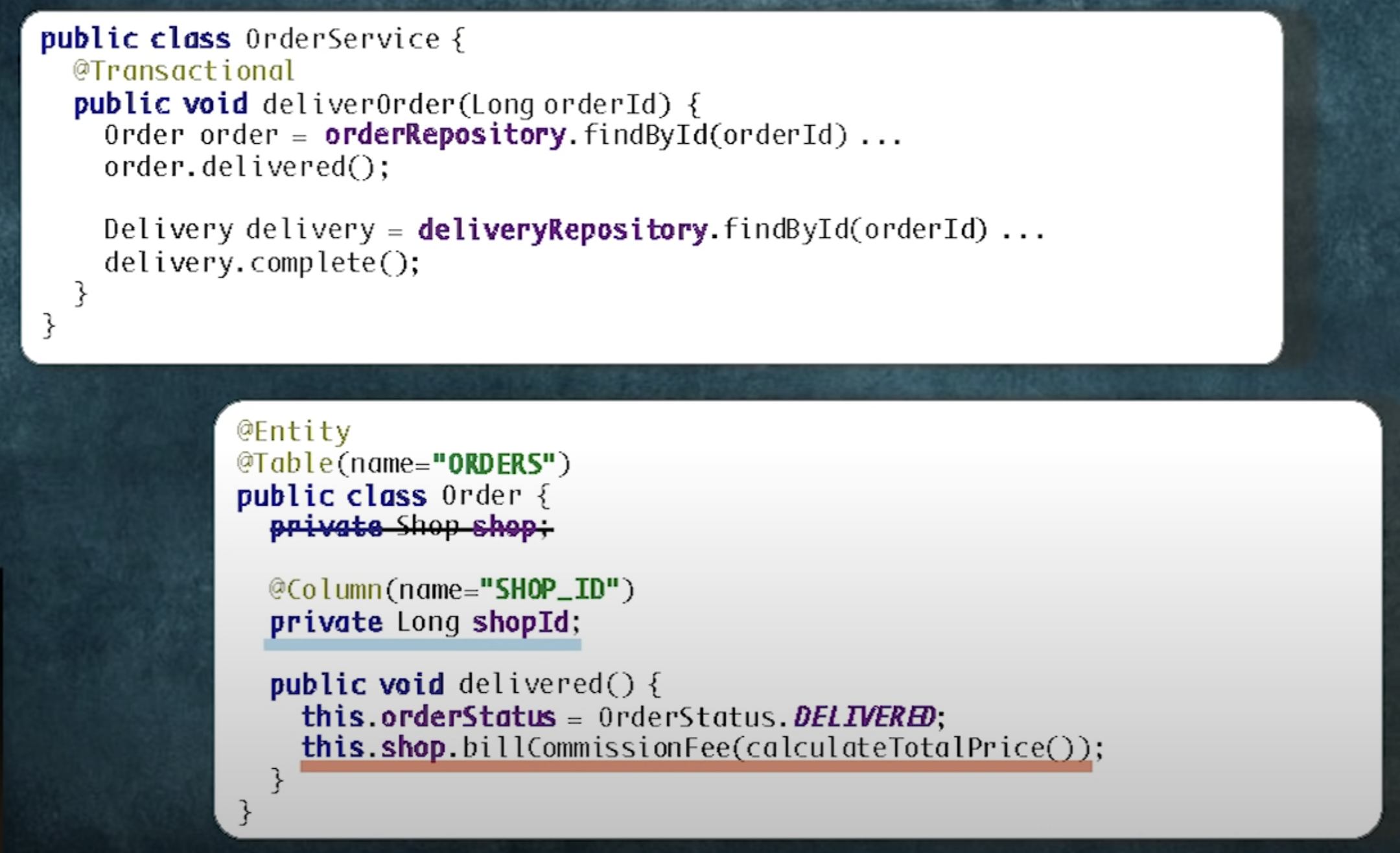Click the 'delivery.complete();' statement
Screen dimensions: 1400x853
coord(262,263)
